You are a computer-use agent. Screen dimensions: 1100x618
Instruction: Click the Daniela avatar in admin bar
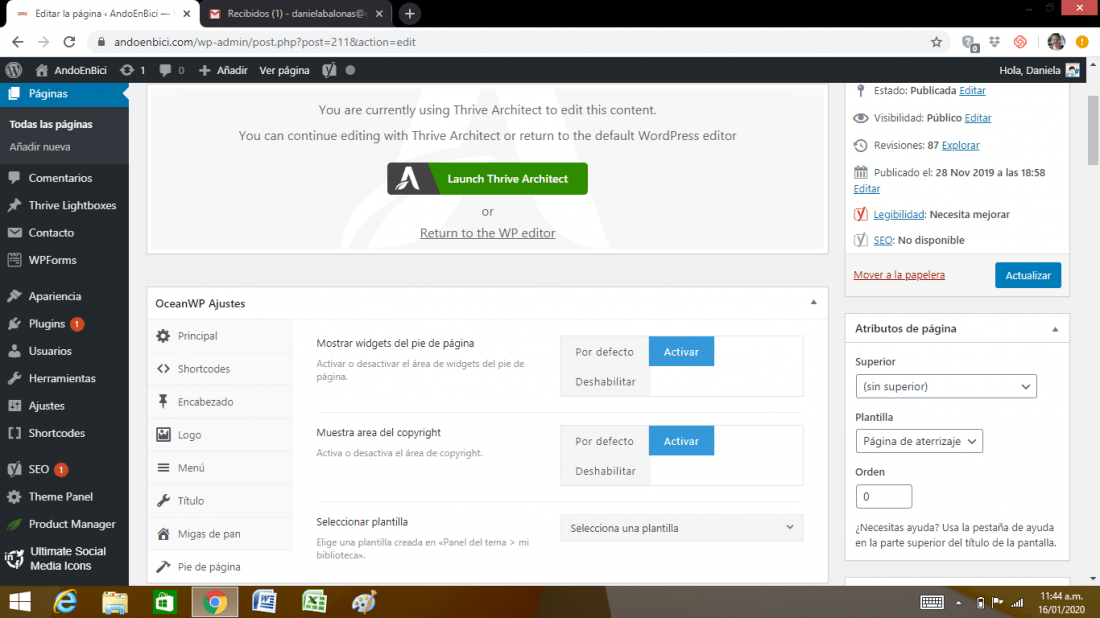pos(1072,70)
